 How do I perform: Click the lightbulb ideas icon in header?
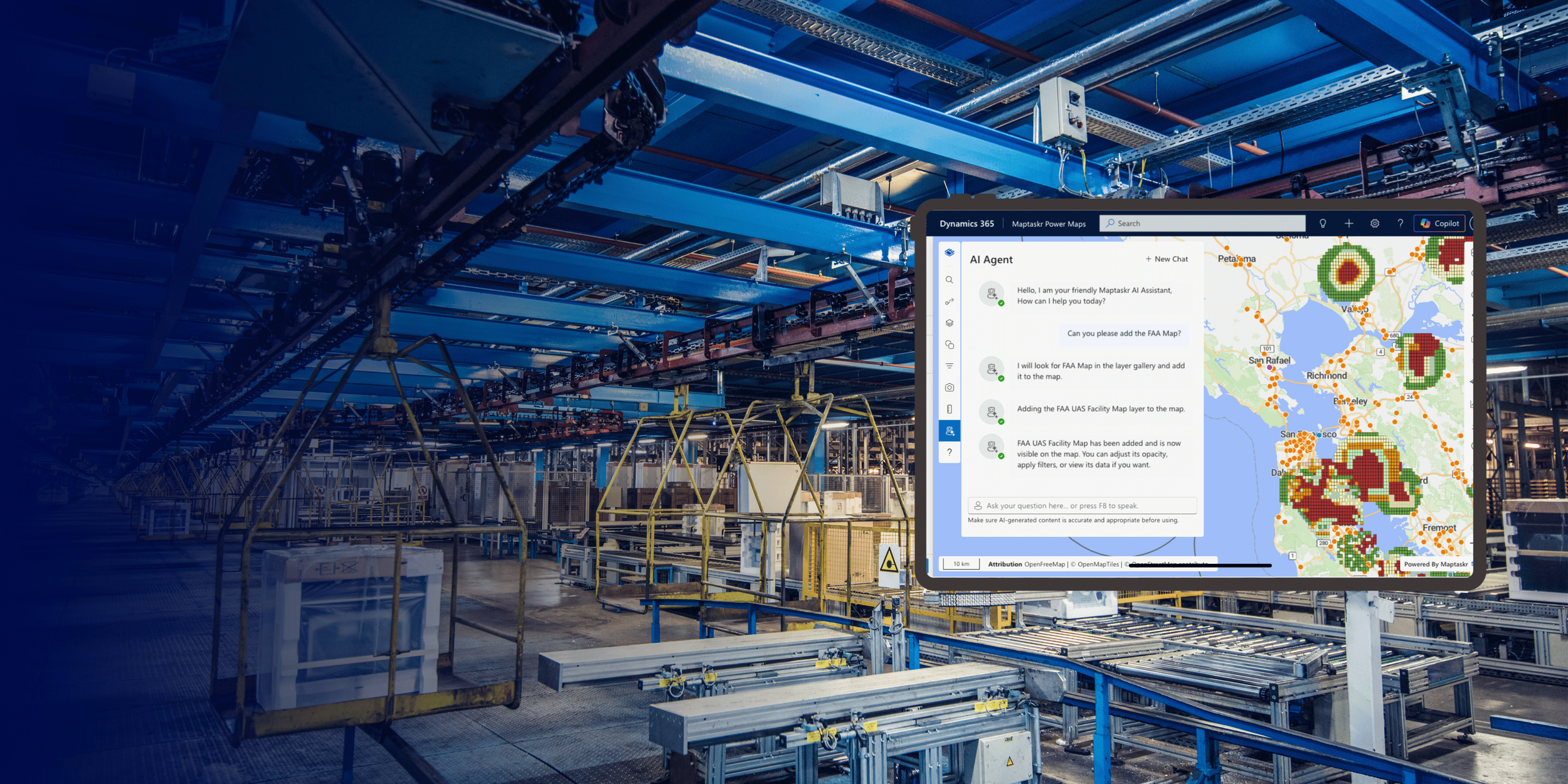1322,223
